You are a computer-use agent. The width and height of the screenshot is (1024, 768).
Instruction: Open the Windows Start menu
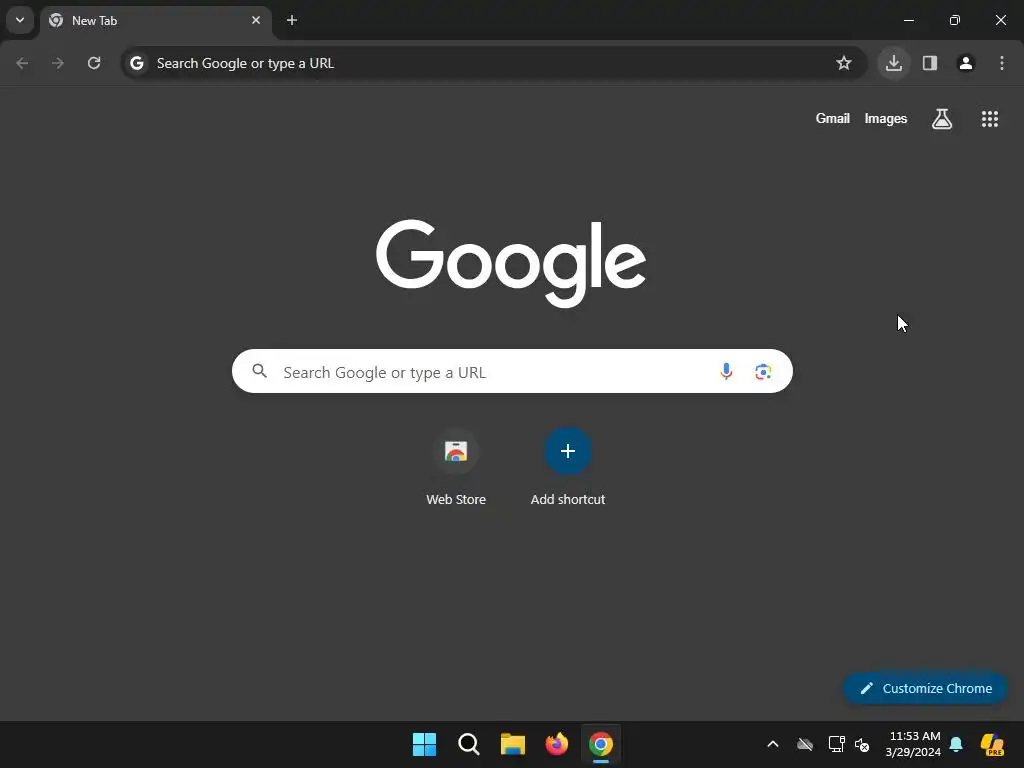click(424, 744)
